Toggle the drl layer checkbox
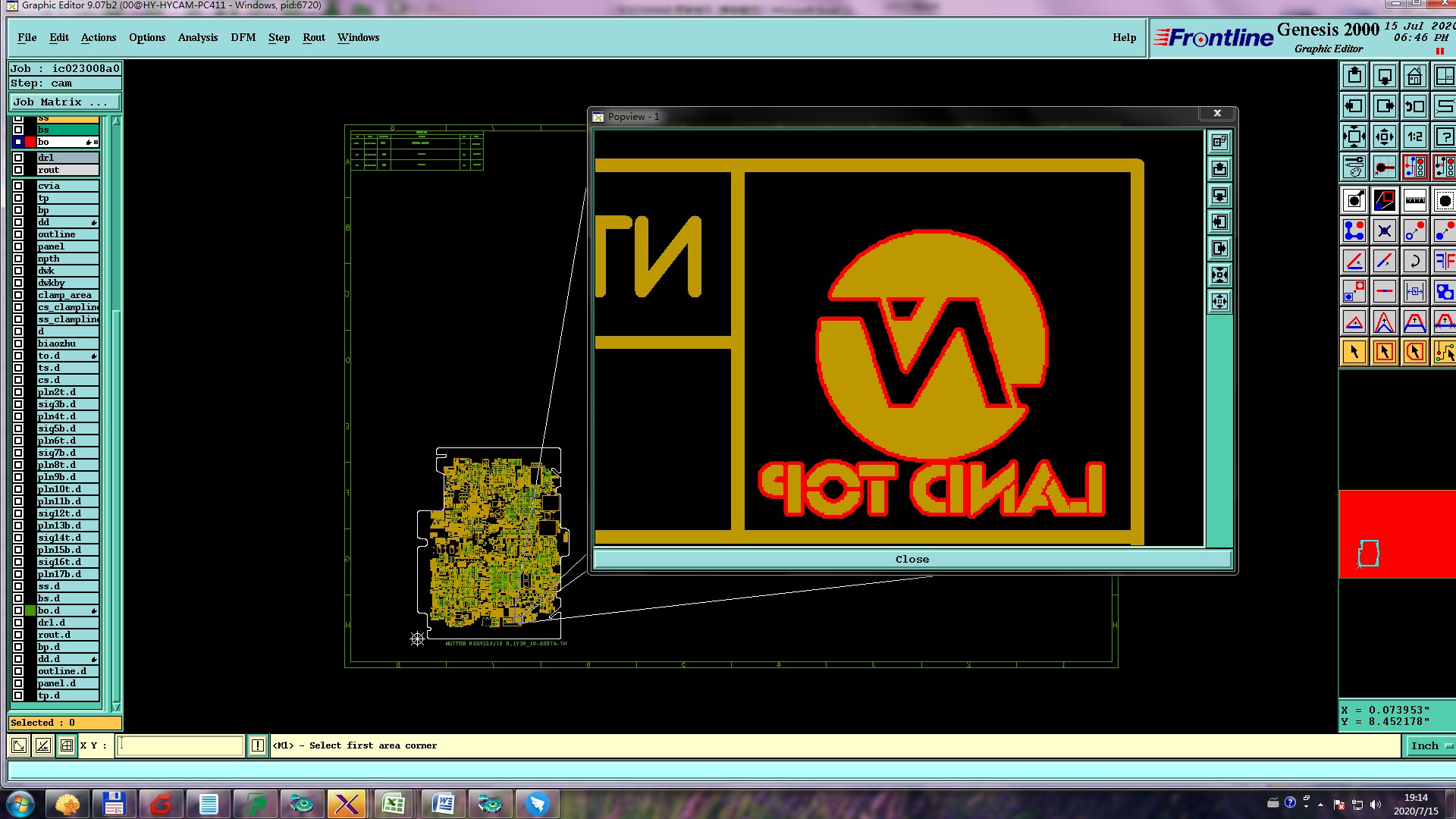Screen dimensions: 1456x819 click(x=18, y=158)
